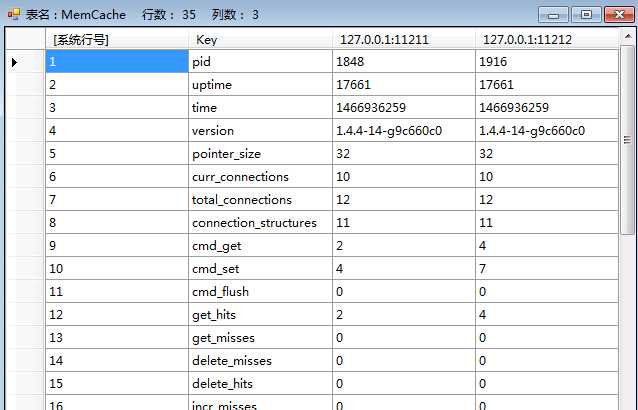Click the Key column header
This screenshot has width=638, height=410.
(x=260, y=39)
